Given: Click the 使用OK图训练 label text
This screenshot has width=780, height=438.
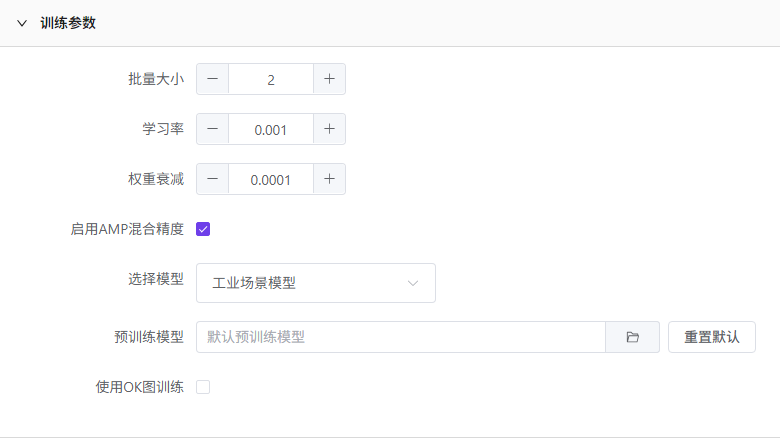Looking at the screenshot, I should point(140,387).
